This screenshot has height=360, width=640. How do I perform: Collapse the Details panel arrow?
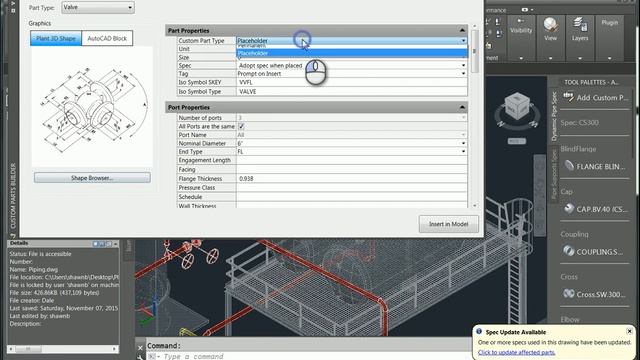(116, 244)
